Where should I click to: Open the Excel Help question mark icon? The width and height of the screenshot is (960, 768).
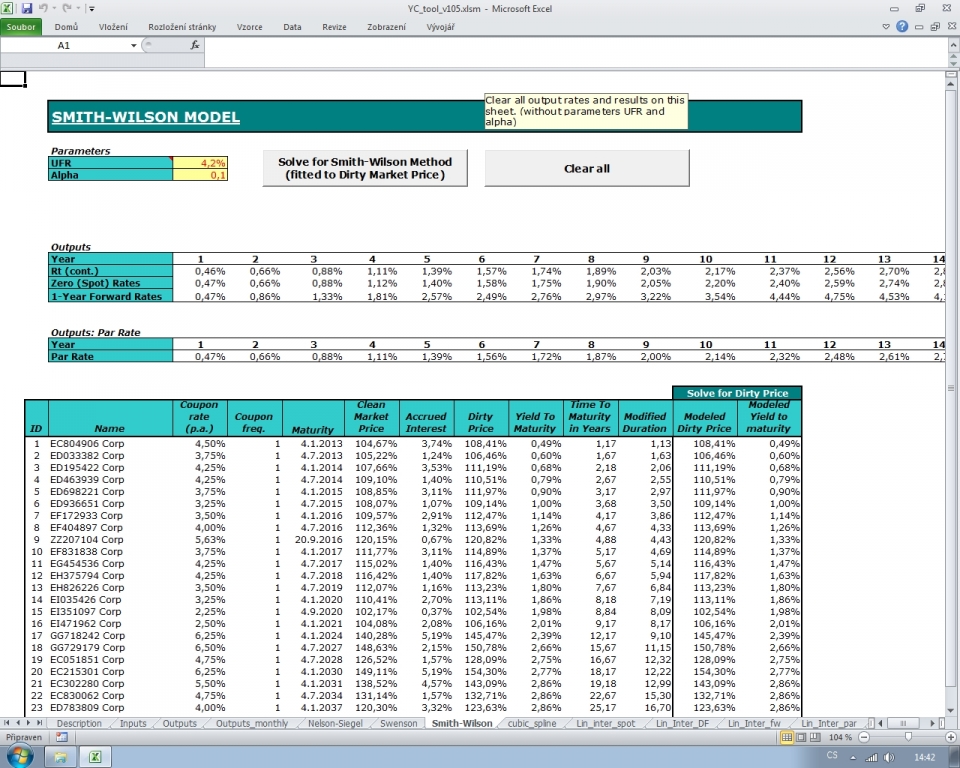point(902,27)
